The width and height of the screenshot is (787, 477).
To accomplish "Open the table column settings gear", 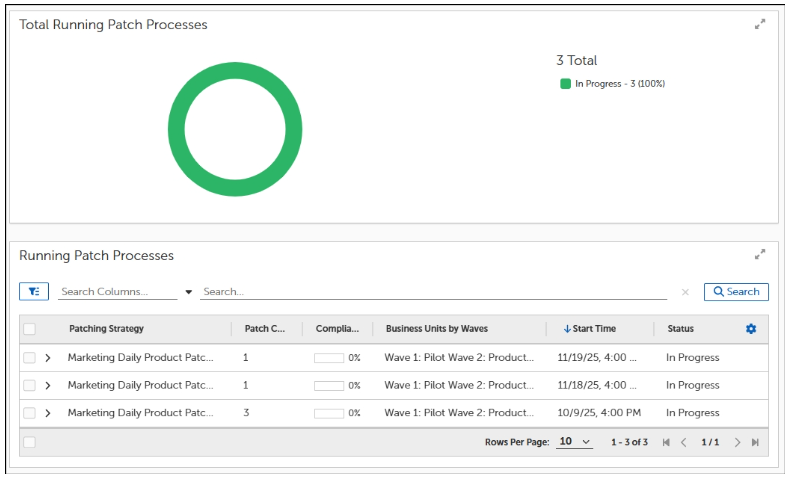I will 751,329.
